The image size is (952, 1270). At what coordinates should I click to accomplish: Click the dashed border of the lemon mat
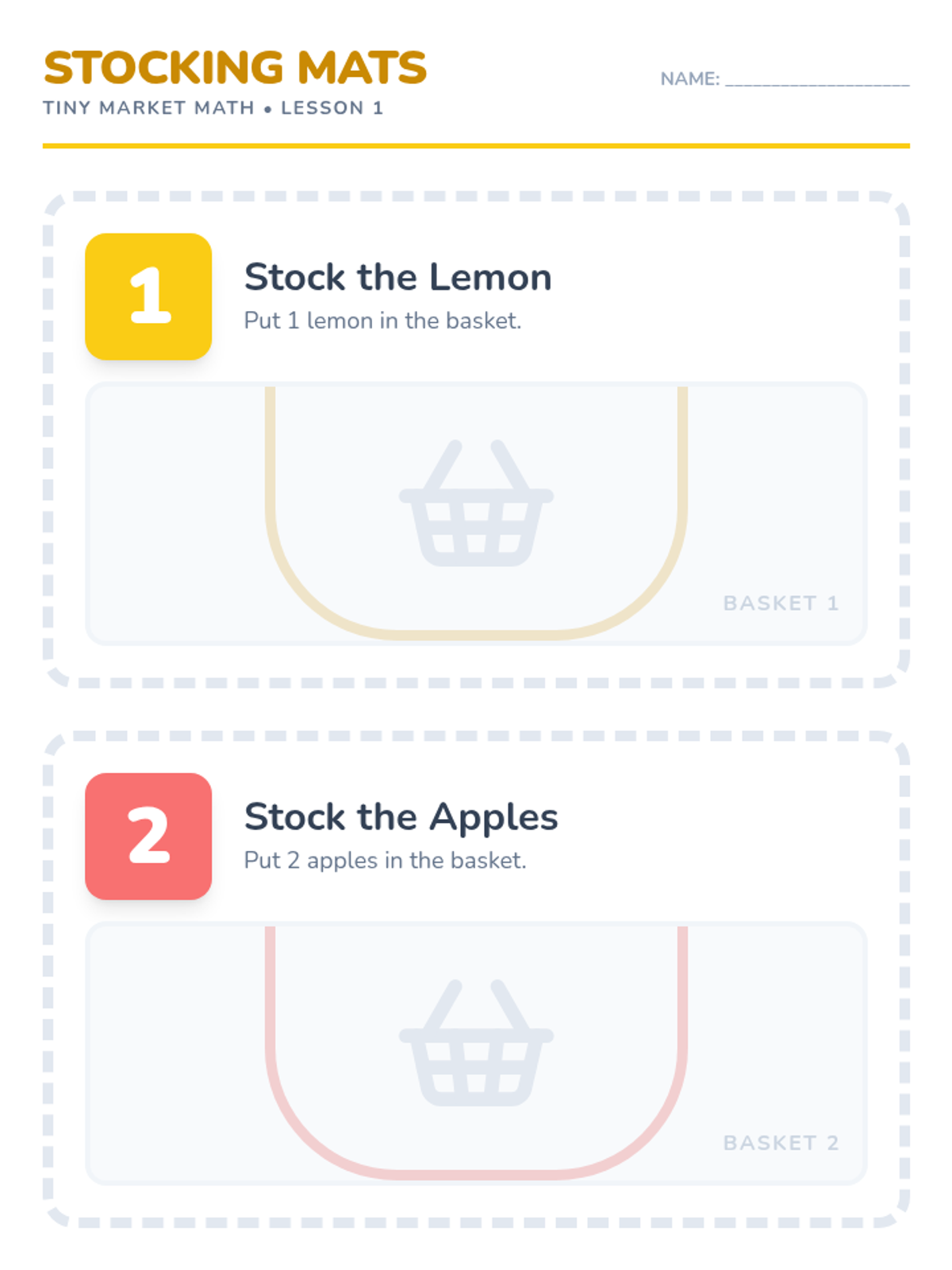click(476, 196)
